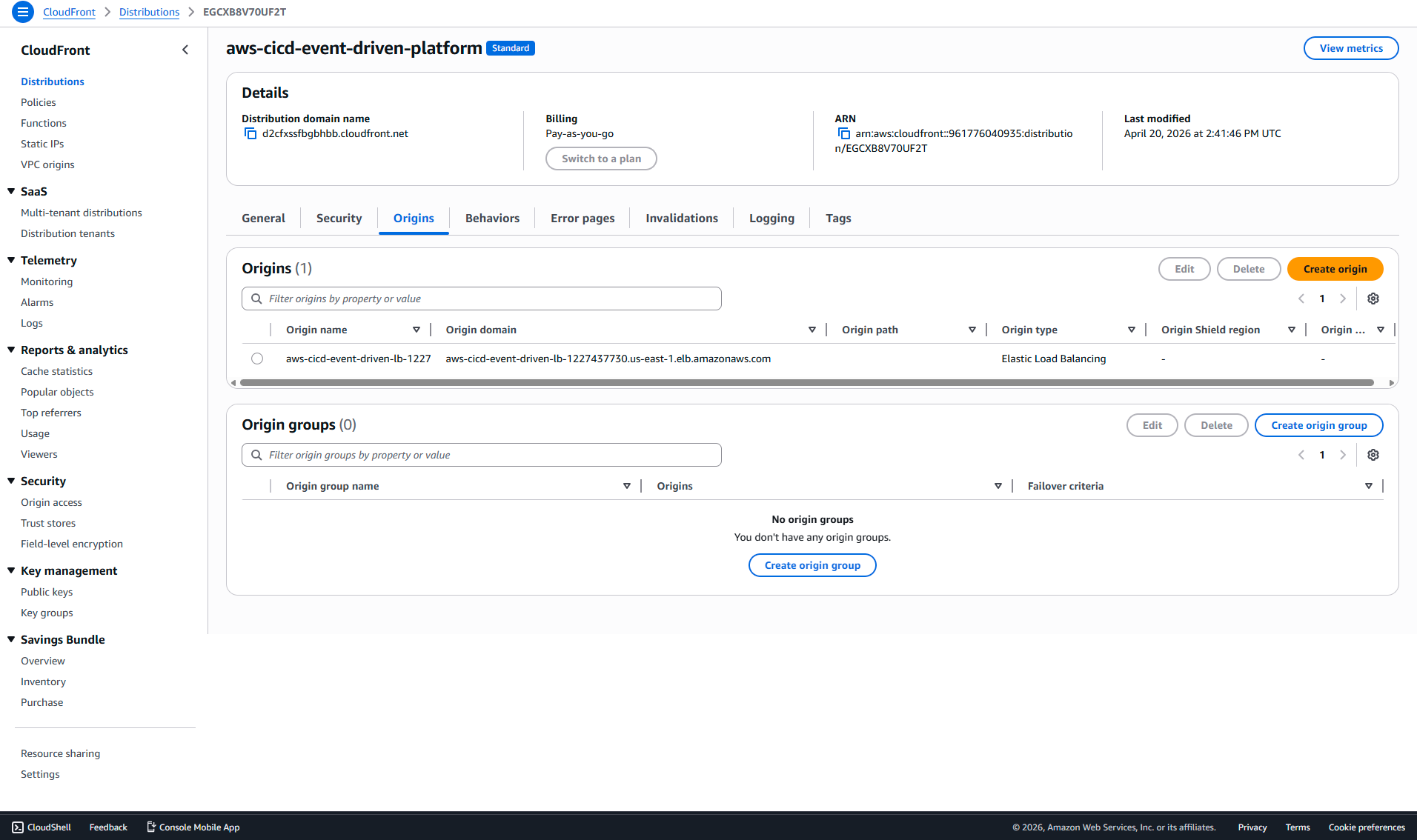
Task: Open Key groups page
Action: click(x=47, y=613)
